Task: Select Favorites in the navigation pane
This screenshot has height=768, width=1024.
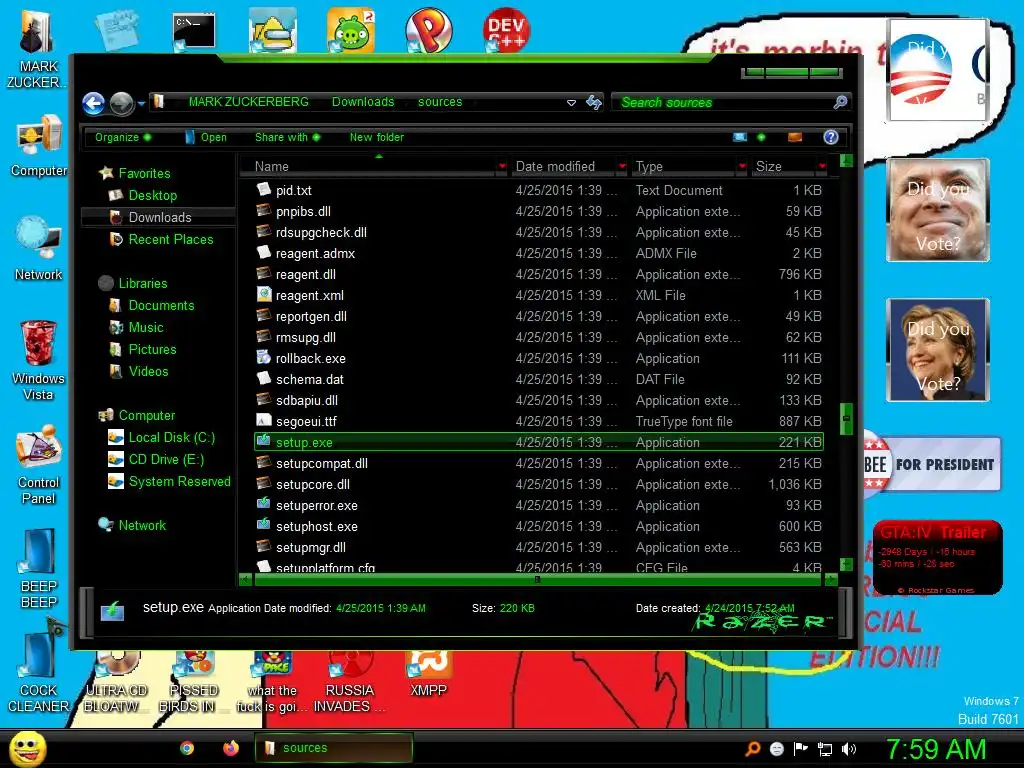Action: point(144,173)
